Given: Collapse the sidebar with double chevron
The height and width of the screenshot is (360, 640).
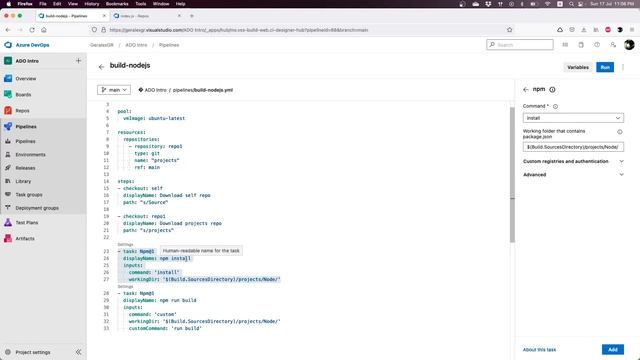Looking at the screenshot, I should pyautogui.click(x=78, y=352).
